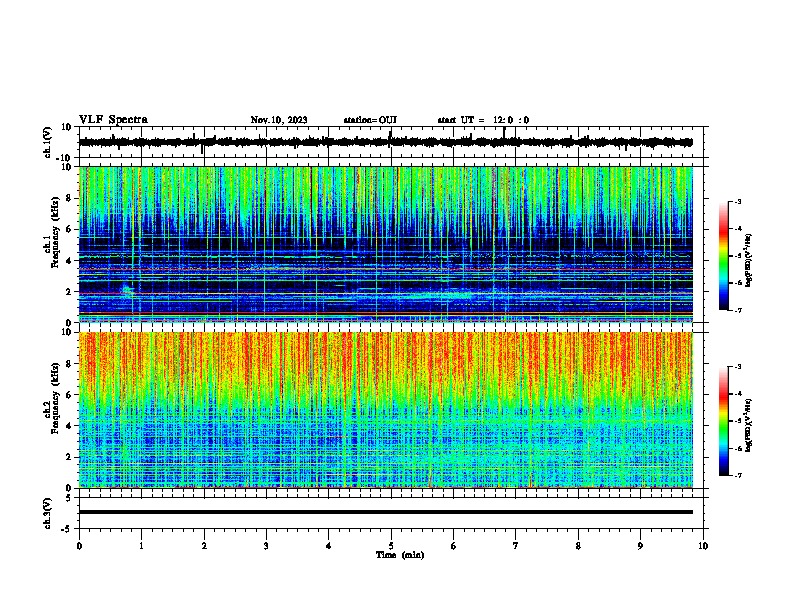This screenshot has height=612, width=792.
Task: Click the "-3" label on ch.1 color bar
Action: (737, 202)
